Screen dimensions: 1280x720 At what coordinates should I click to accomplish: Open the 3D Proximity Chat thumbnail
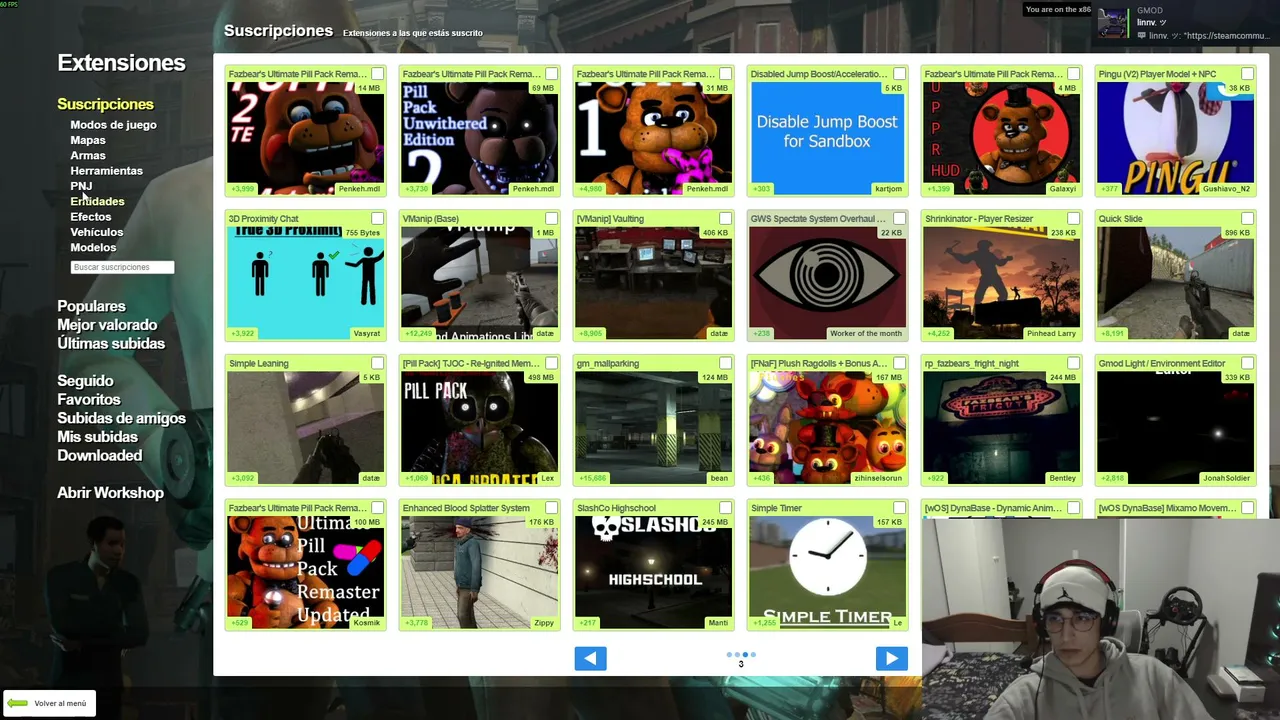pyautogui.click(x=305, y=283)
